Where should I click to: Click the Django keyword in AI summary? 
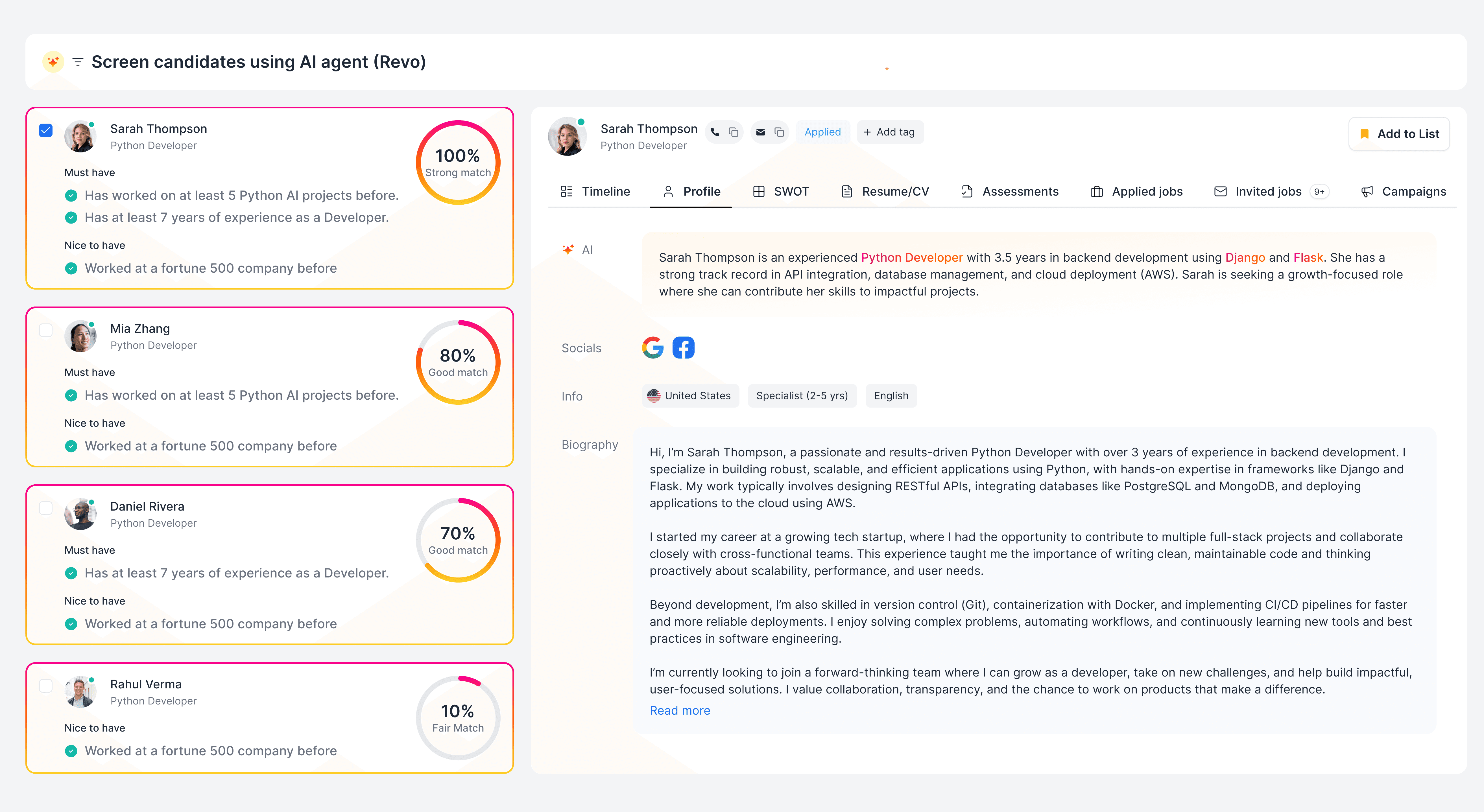(1245, 257)
